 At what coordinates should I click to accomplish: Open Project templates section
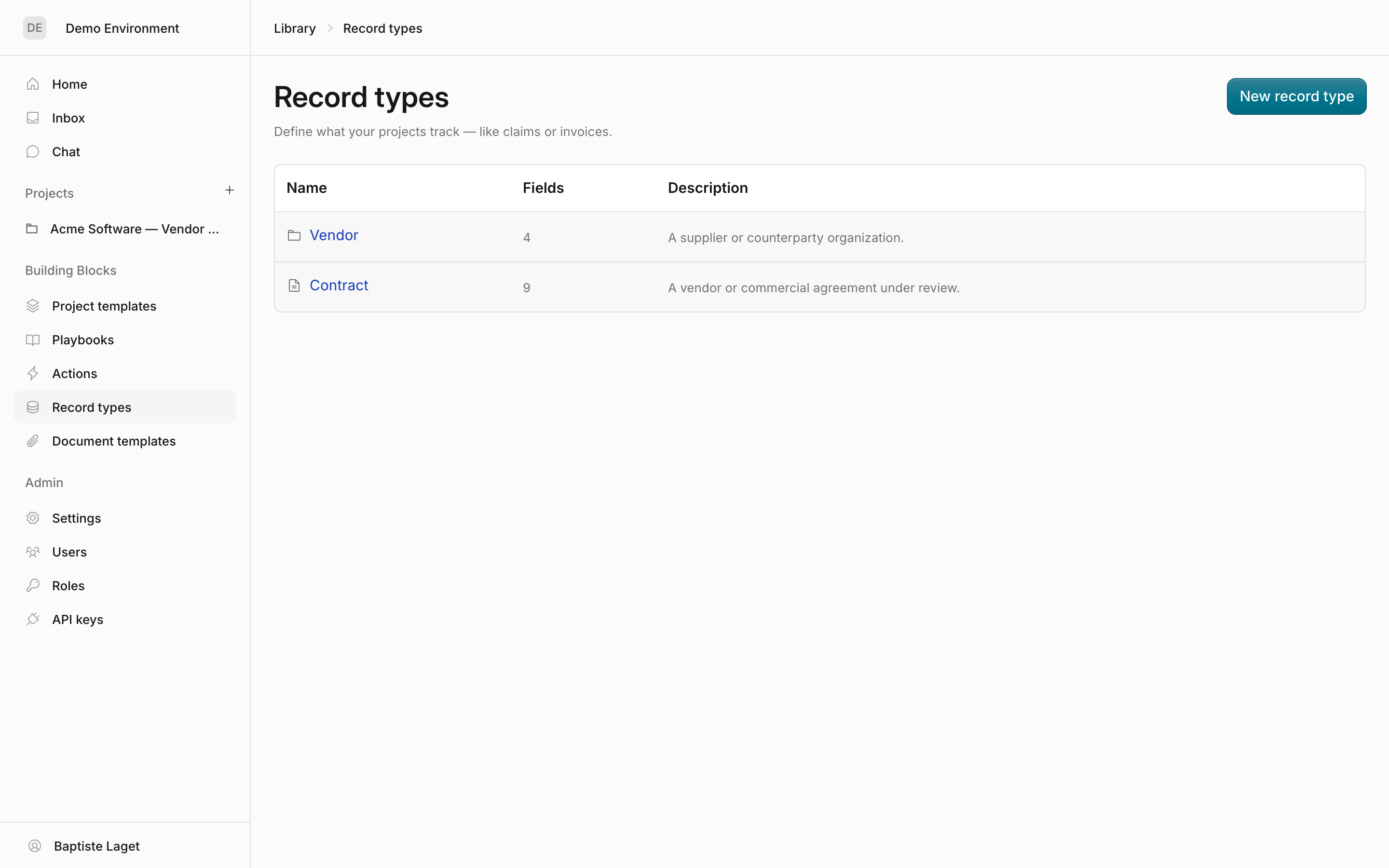[x=124, y=306]
